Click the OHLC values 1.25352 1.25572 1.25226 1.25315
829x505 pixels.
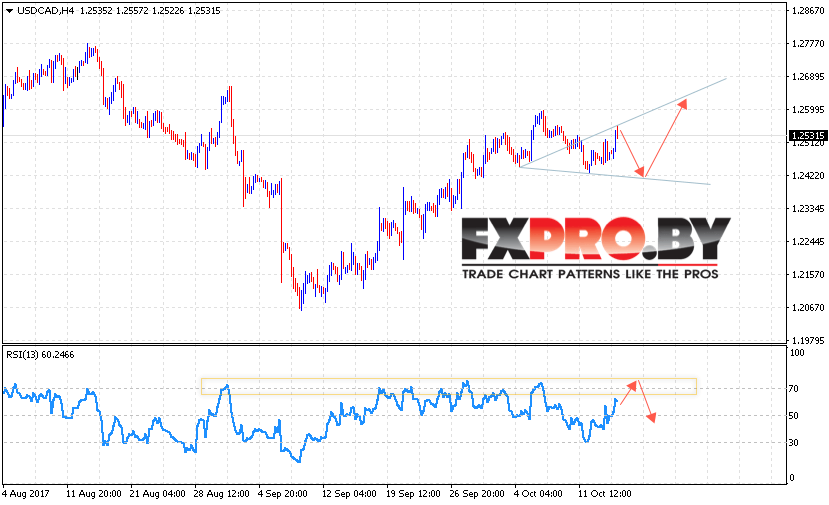click(150, 11)
